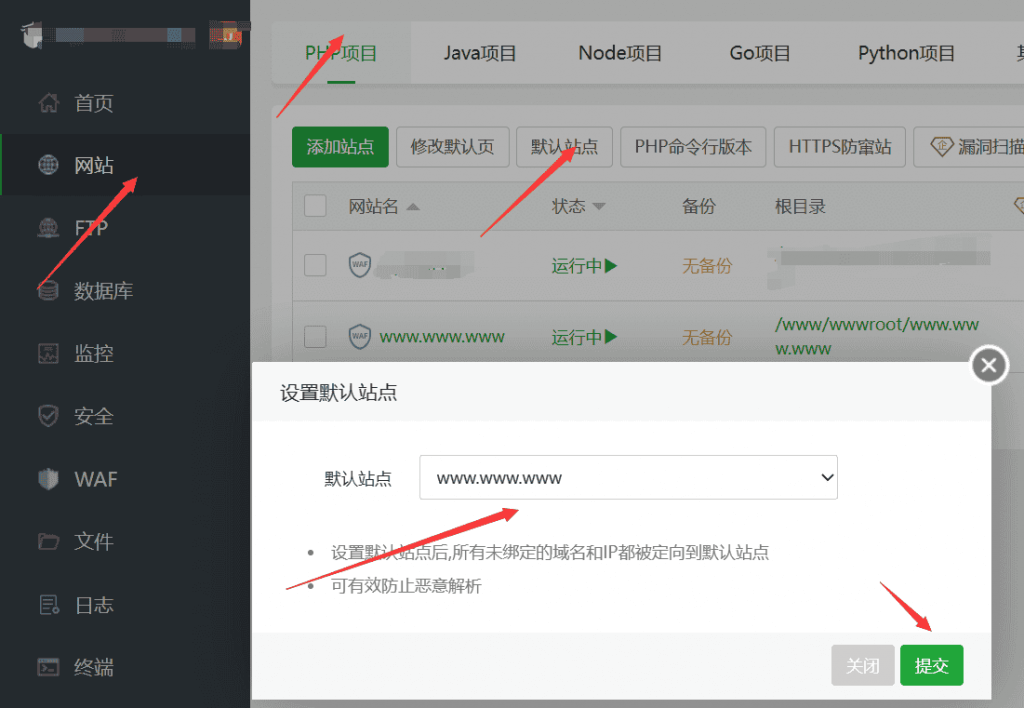Viewport: 1024px width, 708px height.
Task: Click the WAF badge on the first site row
Action: pyautogui.click(x=360, y=265)
